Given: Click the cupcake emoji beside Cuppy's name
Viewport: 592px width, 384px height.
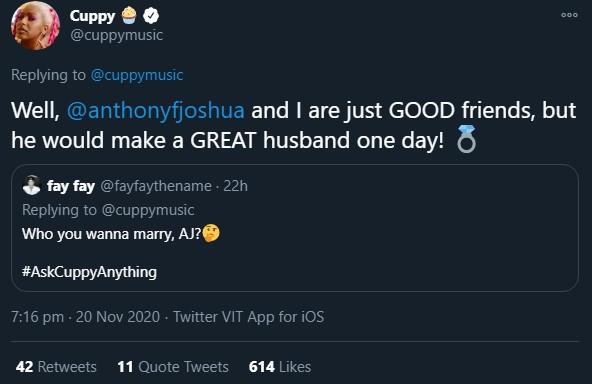Looking at the screenshot, I should point(129,16).
